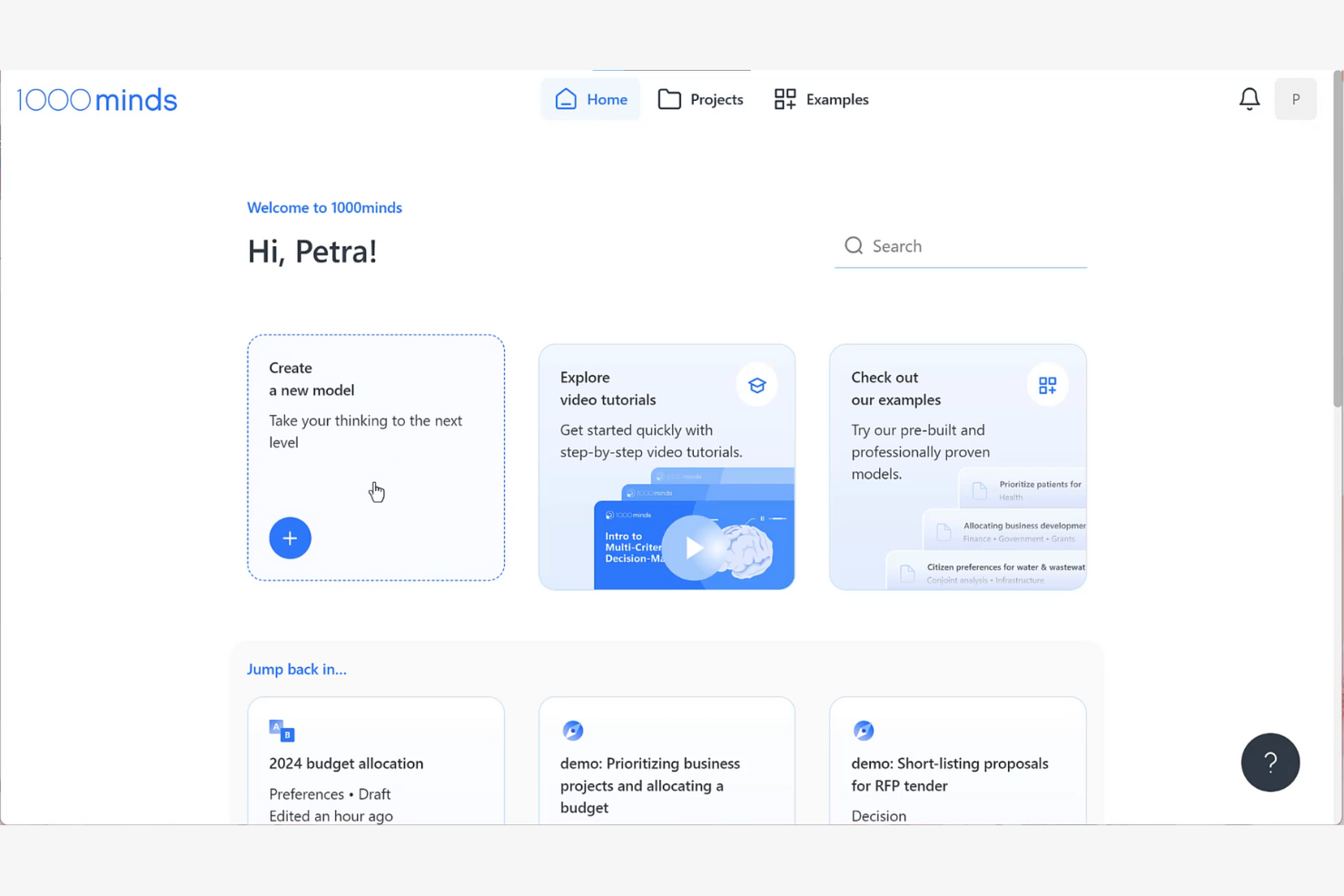Click the plus icon to create a new model

290,537
